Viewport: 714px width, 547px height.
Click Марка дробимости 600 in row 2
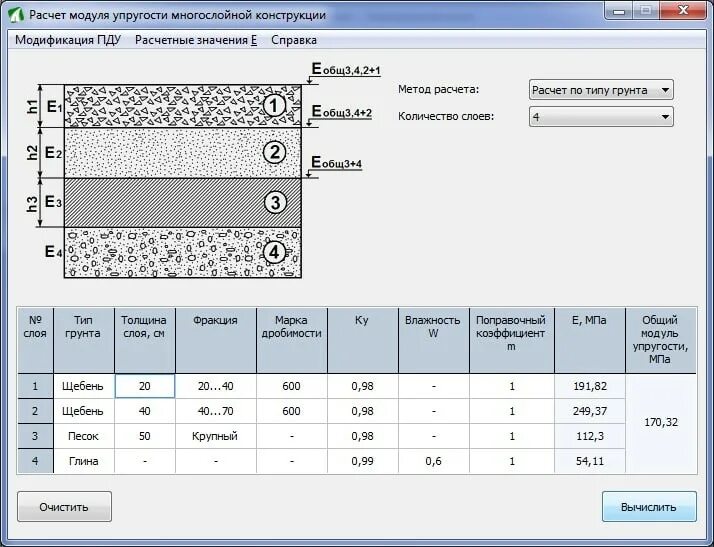tap(292, 411)
